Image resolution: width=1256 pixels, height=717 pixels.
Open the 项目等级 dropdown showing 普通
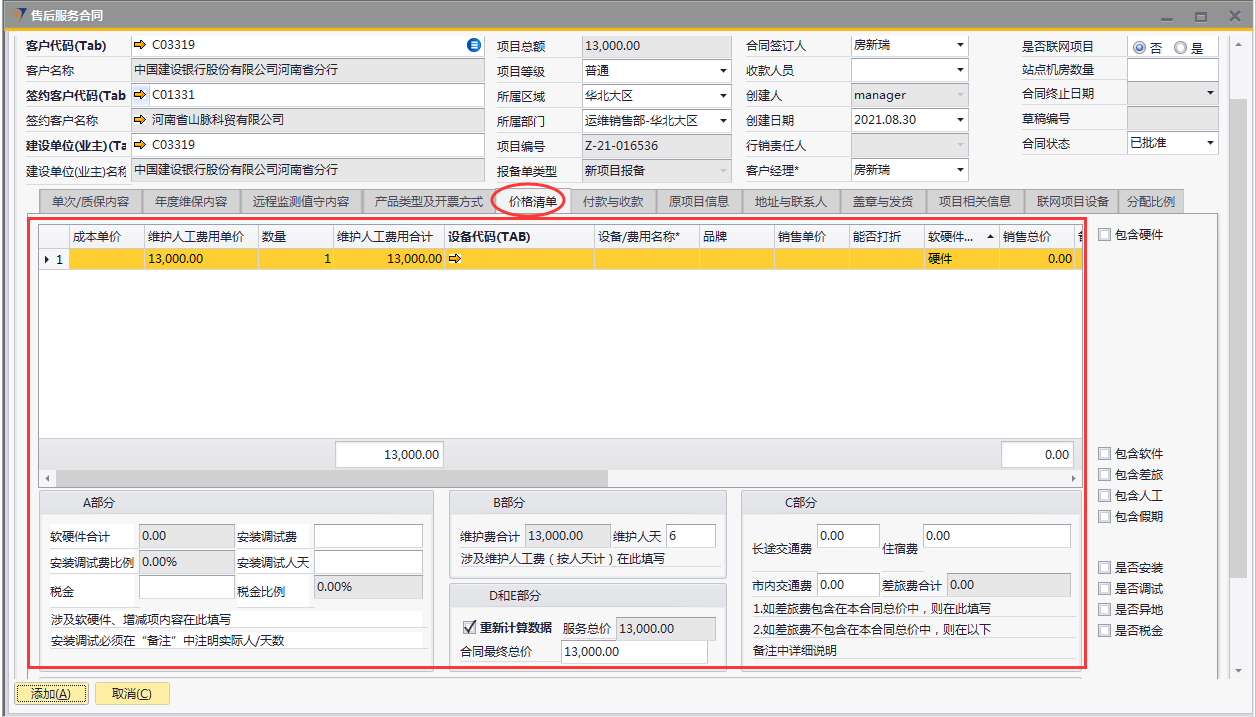point(723,71)
